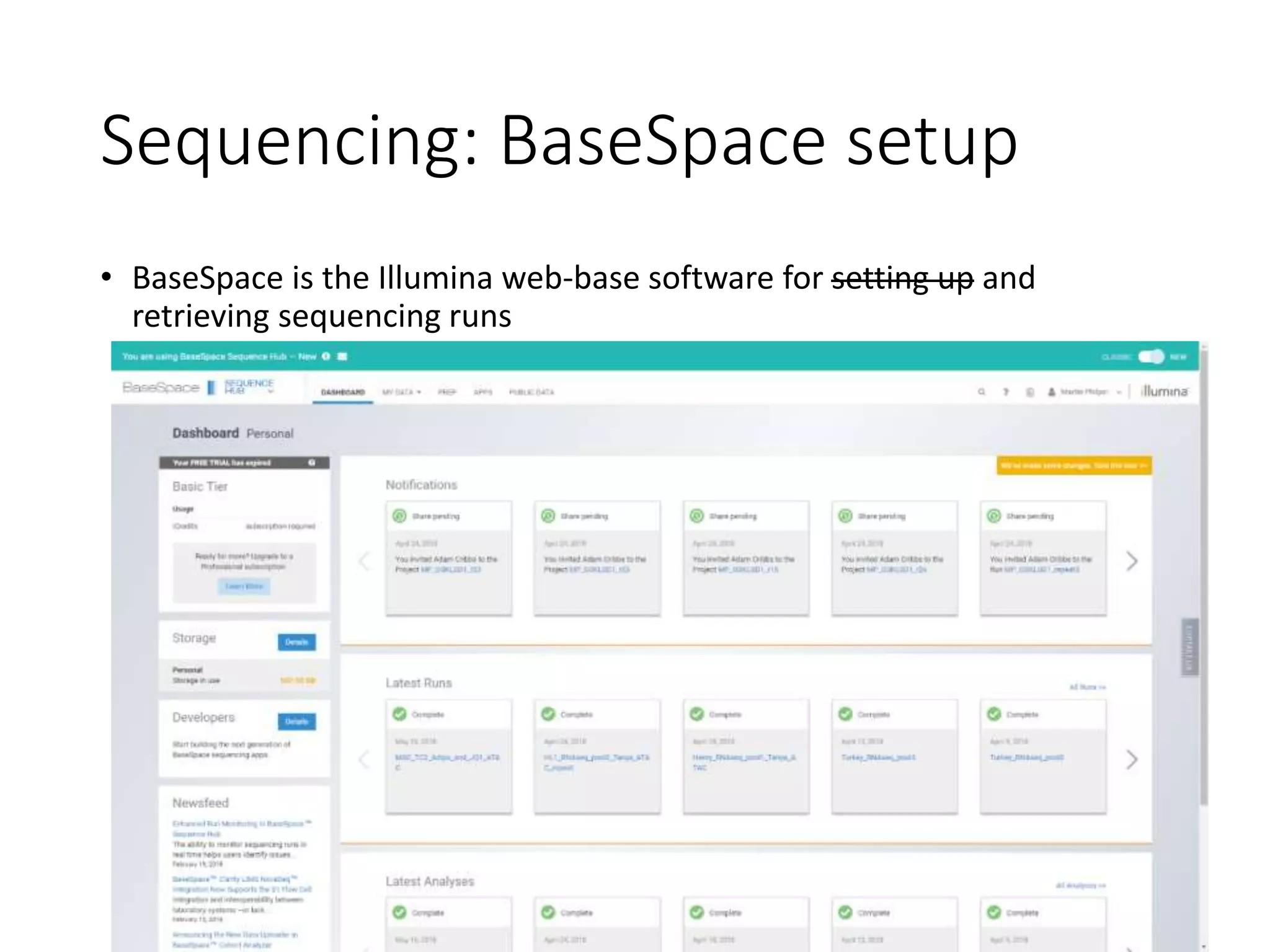Click the user profile silhouette icon
Viewport: 1270px width, 952px height.
pos(1052,392)
